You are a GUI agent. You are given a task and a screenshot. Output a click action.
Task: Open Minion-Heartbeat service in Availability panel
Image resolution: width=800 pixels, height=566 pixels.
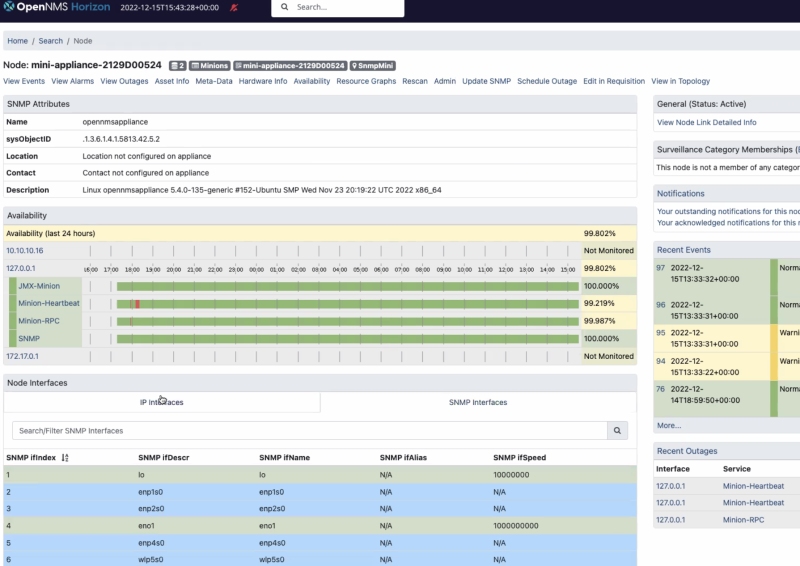49,303
